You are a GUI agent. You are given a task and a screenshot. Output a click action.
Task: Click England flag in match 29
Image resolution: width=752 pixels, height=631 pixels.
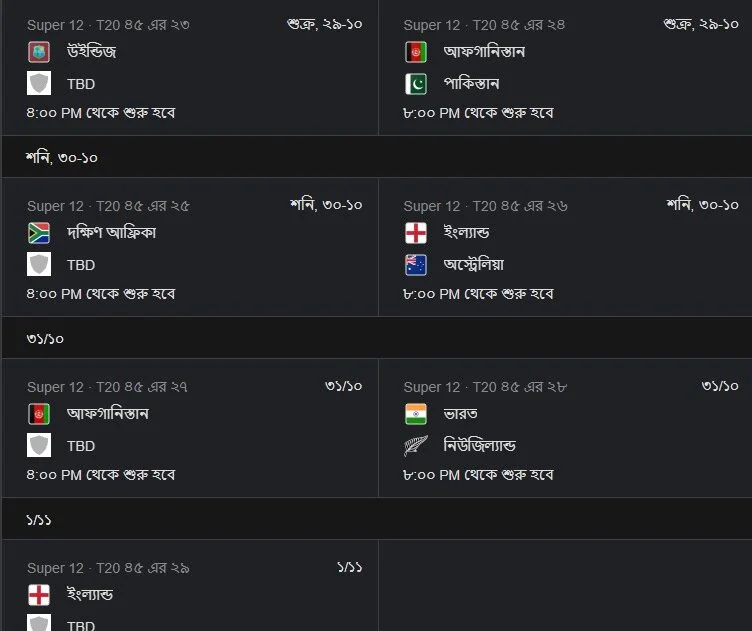pos(39,595)
